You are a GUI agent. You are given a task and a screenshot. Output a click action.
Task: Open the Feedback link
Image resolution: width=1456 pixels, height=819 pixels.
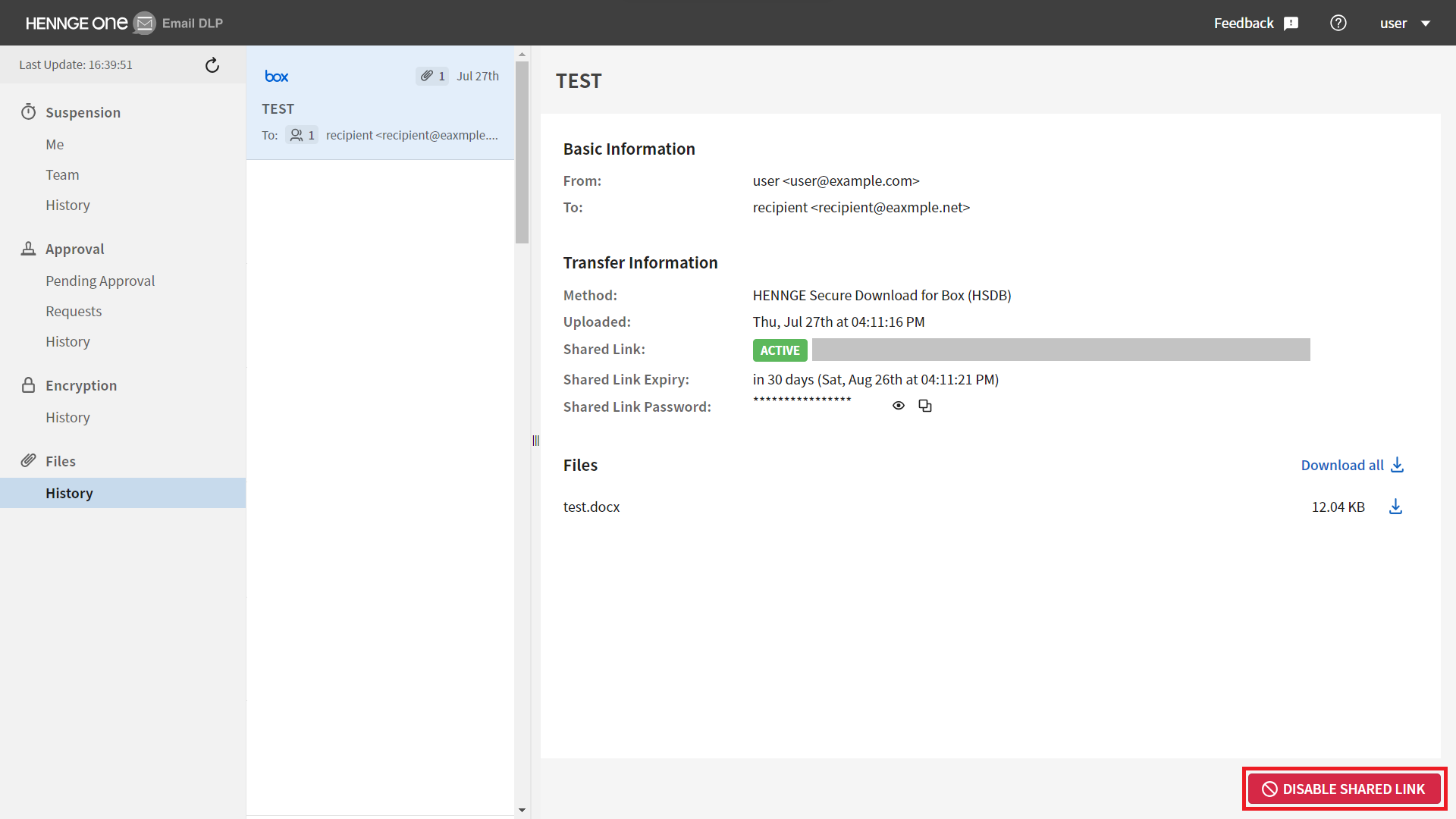click(x=1244, y=23)
